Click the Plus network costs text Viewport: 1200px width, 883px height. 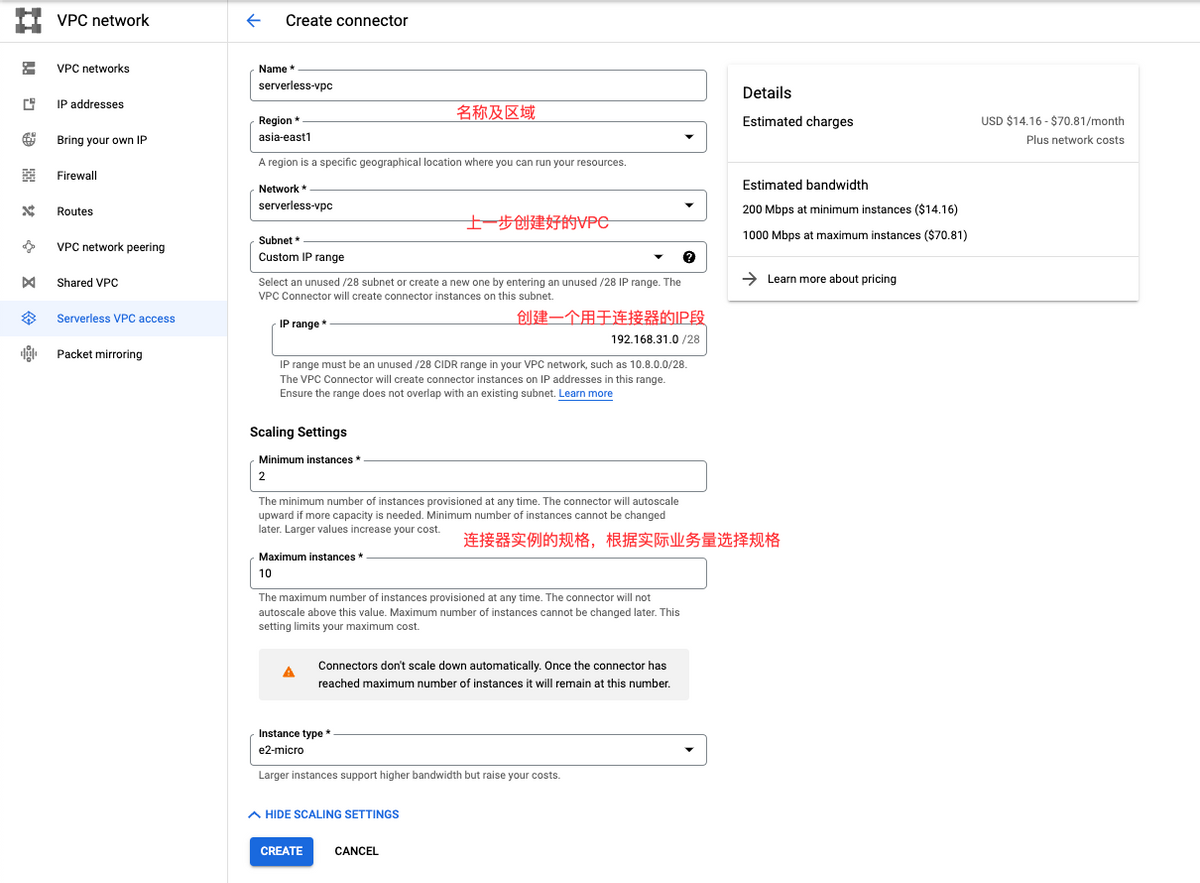click(1075, 140)
